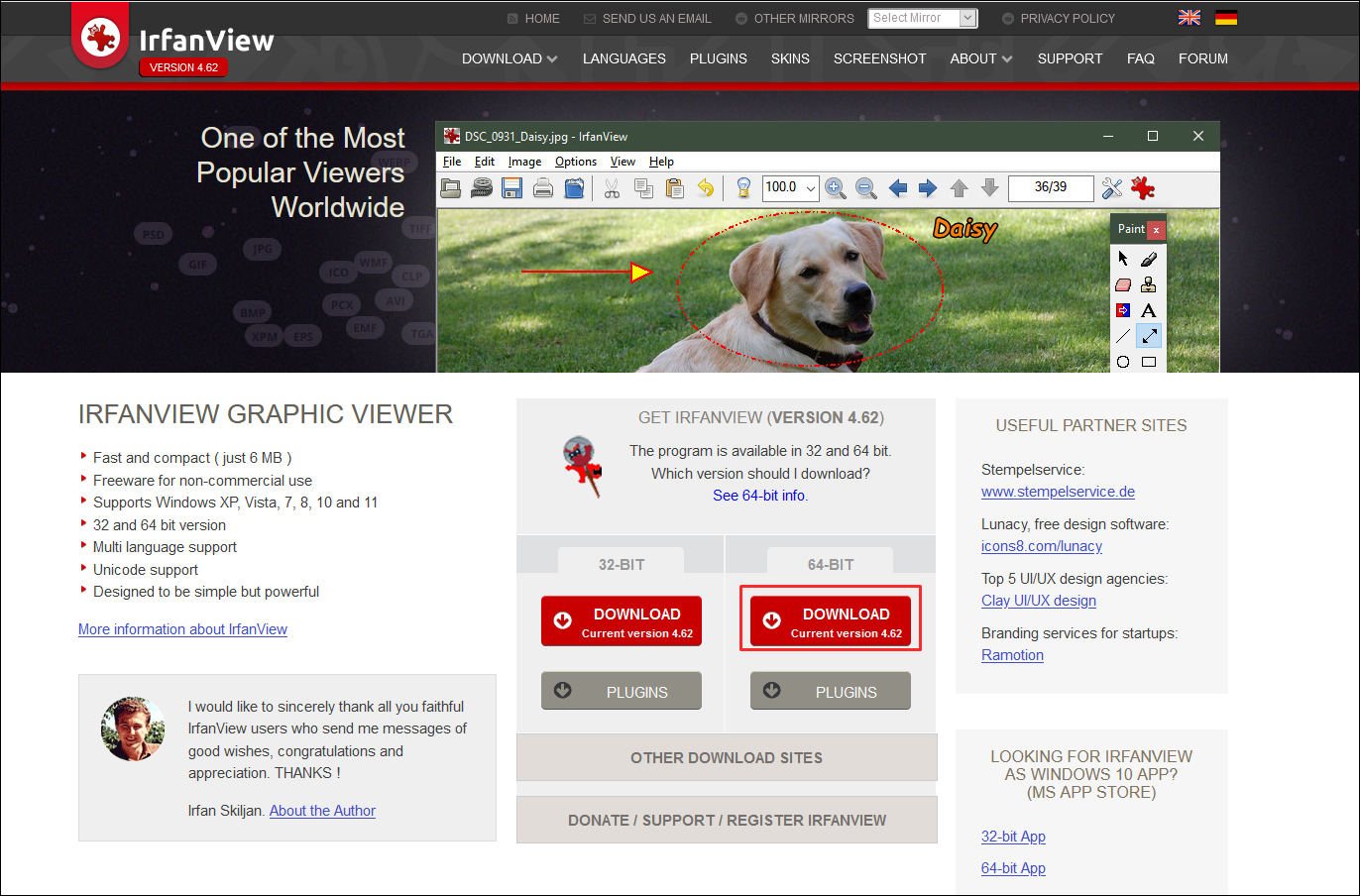Select the ellipse tool in Paint panel
This screenshot has width=1360, height=896.
tap(1123, 362)
